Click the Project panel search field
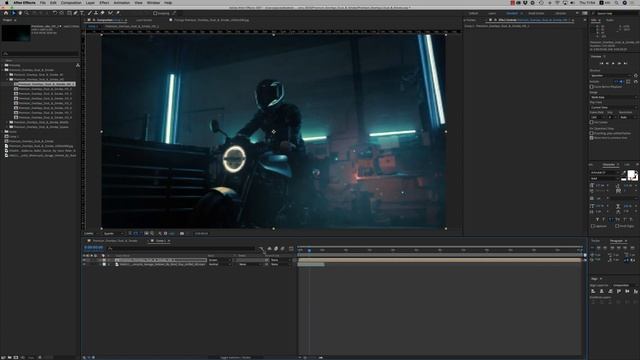Viewport: 640px width, 360px height. [x=40, y=53]
